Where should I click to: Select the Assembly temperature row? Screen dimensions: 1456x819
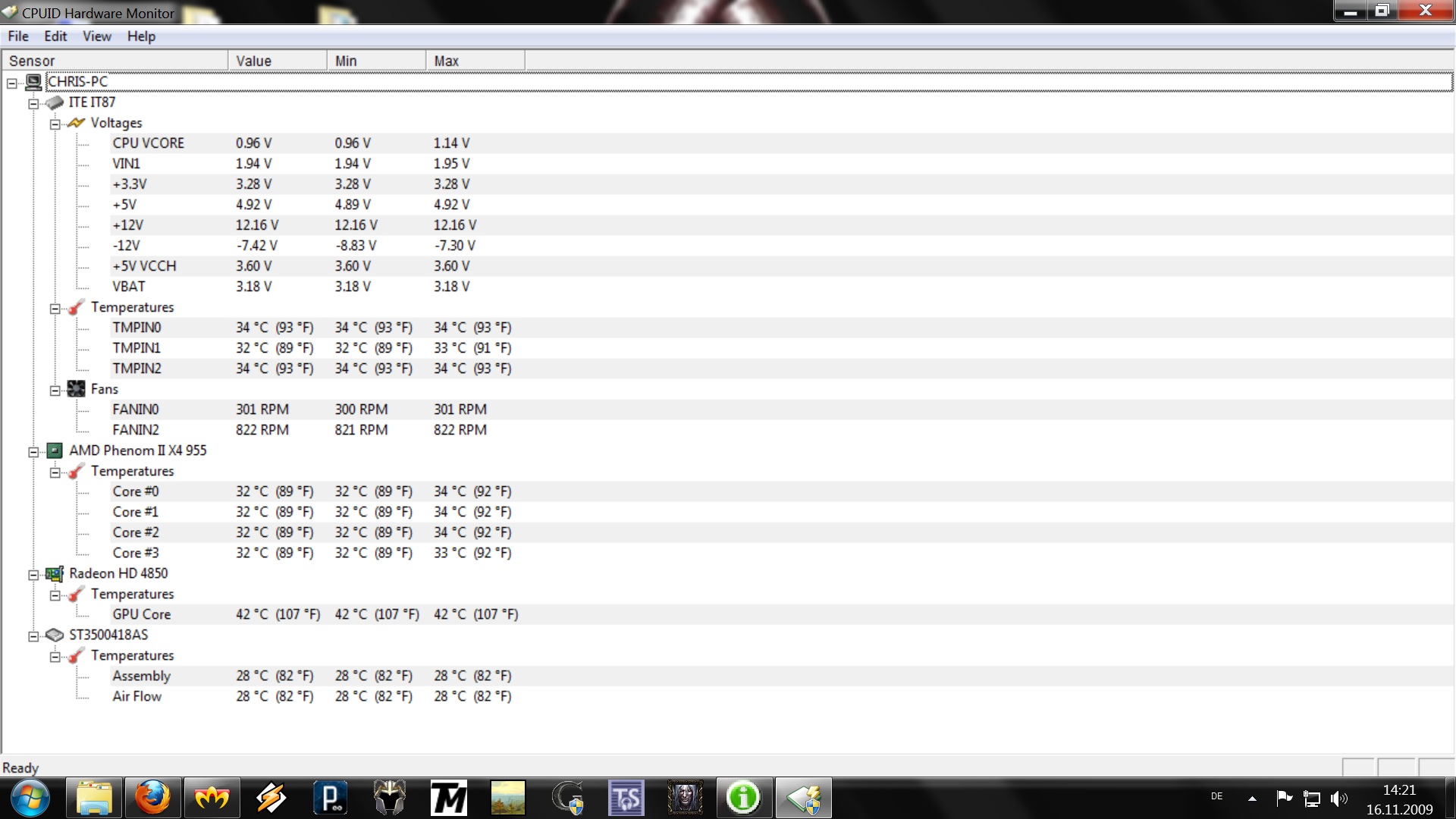(782, 675)
